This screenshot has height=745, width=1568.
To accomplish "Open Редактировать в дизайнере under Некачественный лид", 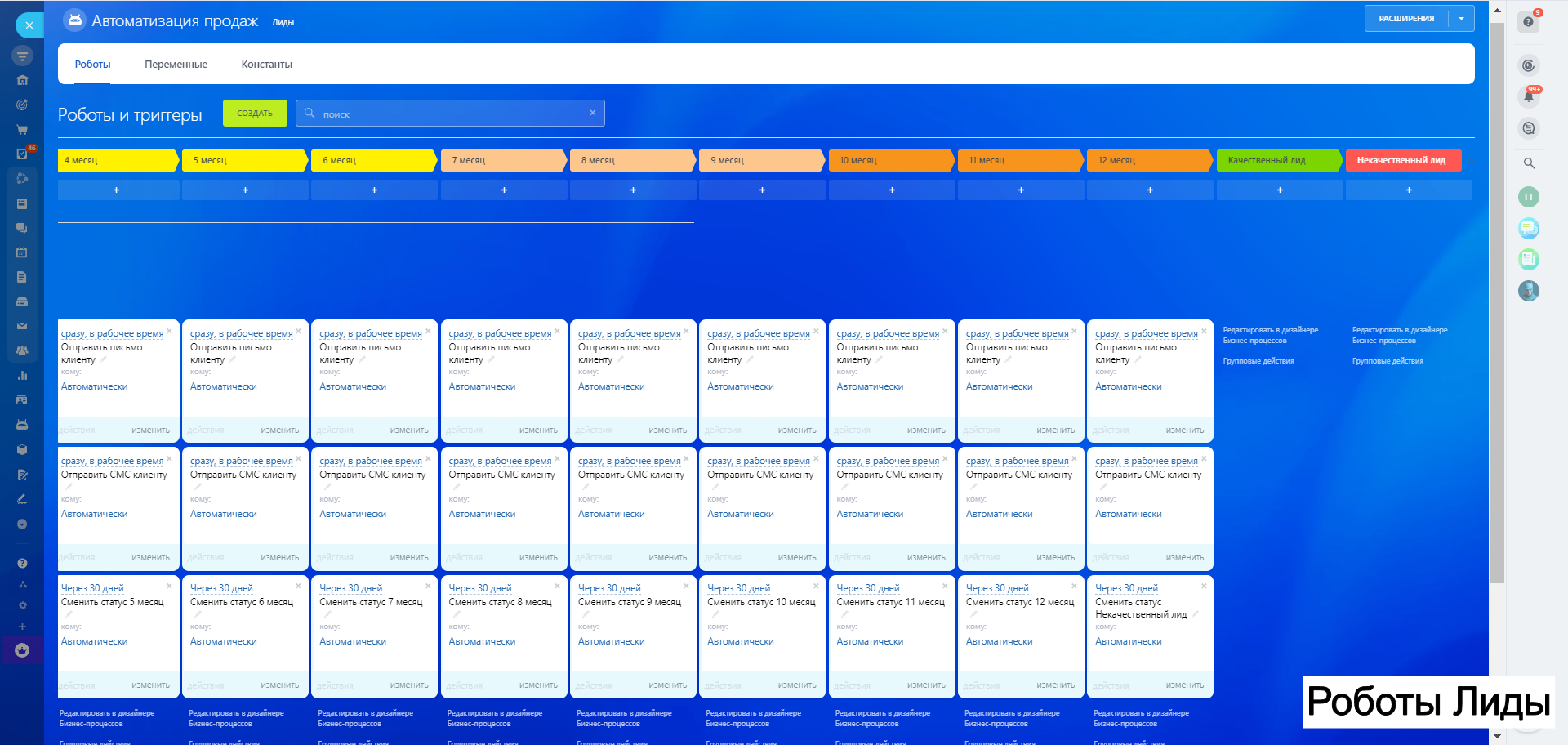I will click(1400, 335).
